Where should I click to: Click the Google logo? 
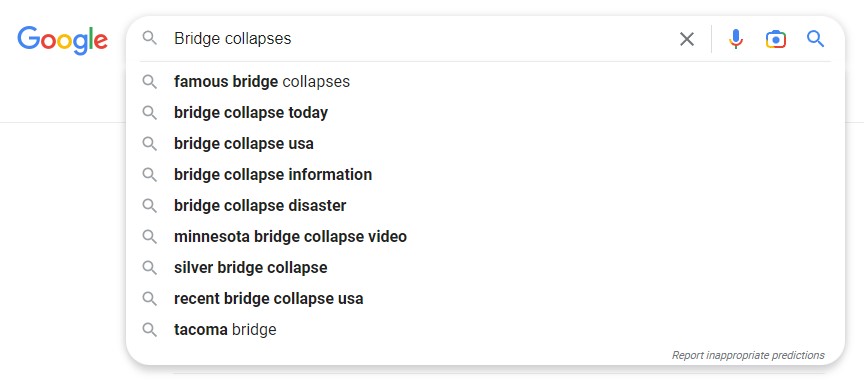point(62,40)
